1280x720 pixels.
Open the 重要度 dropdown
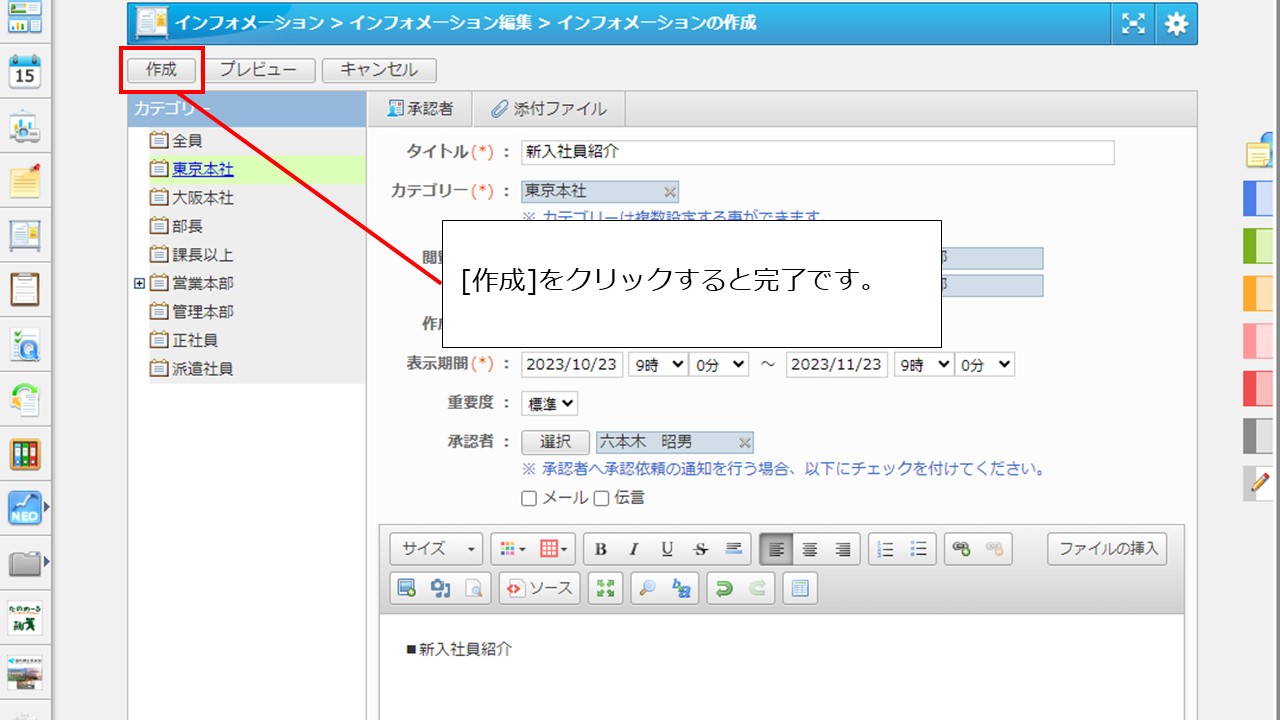550,404
